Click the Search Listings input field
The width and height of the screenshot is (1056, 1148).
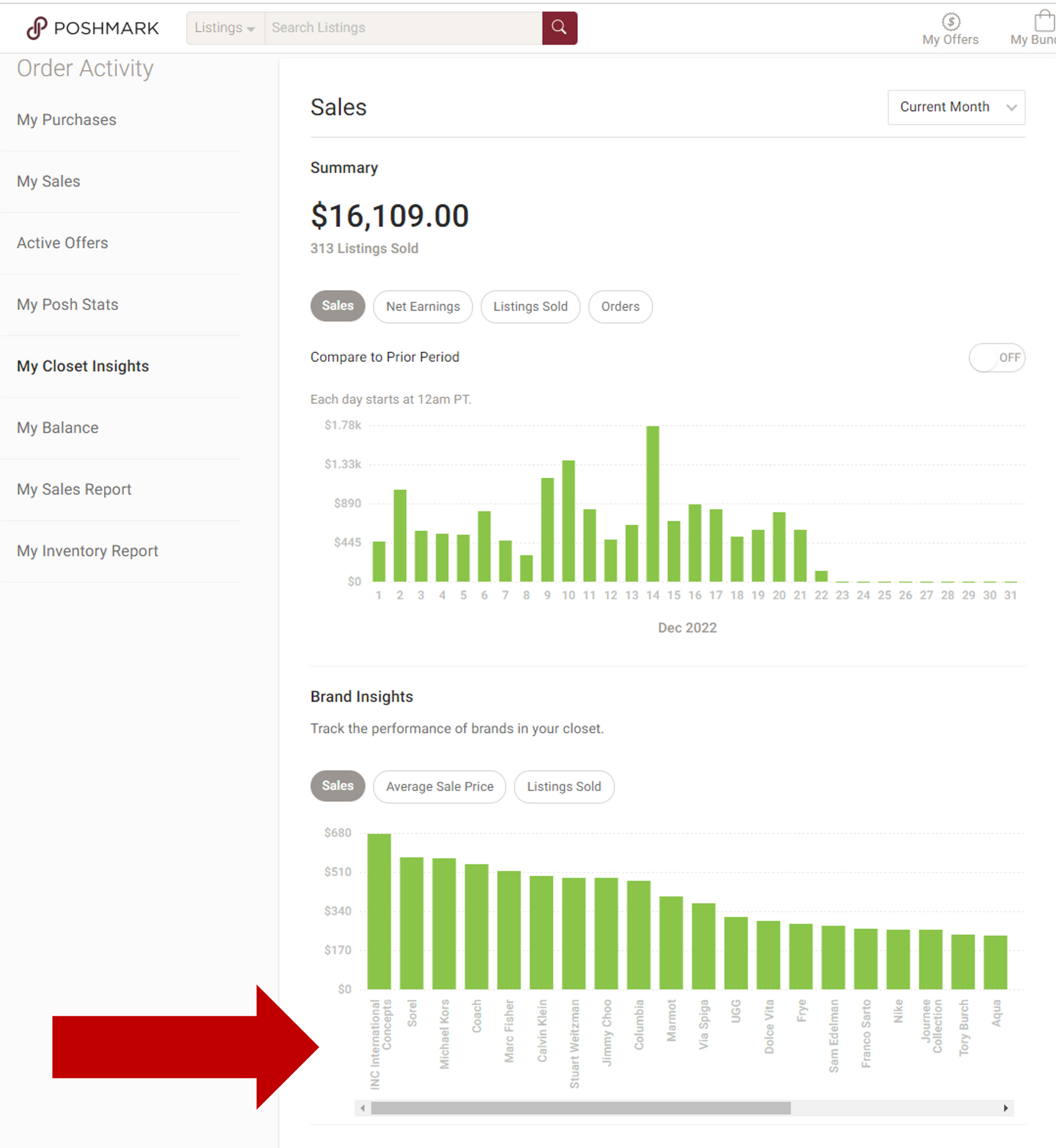pyautogui.click(x=404, y=28)
